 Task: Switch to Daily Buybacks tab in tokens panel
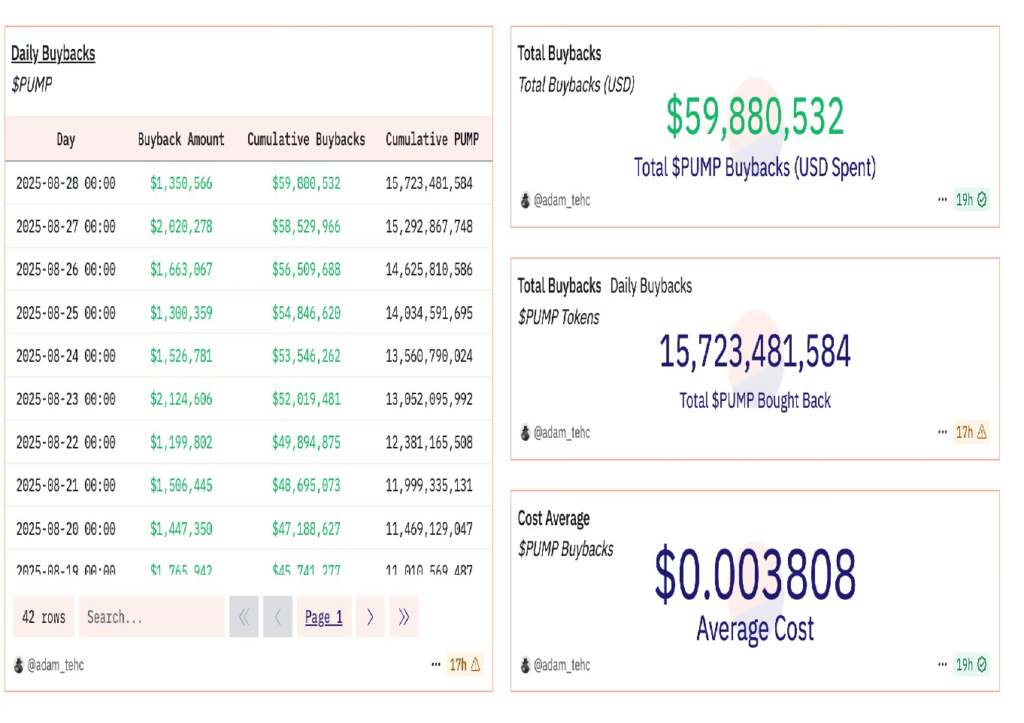651,286
